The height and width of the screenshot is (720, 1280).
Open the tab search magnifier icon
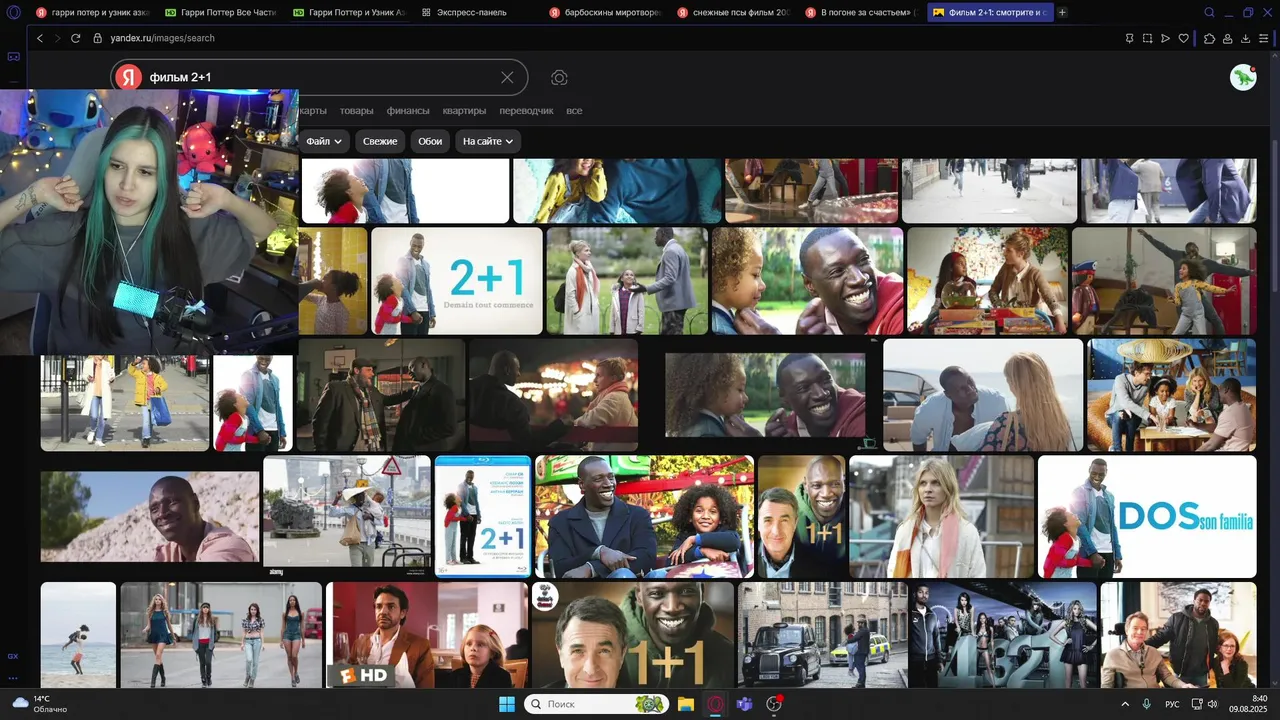click(1209, 12)
